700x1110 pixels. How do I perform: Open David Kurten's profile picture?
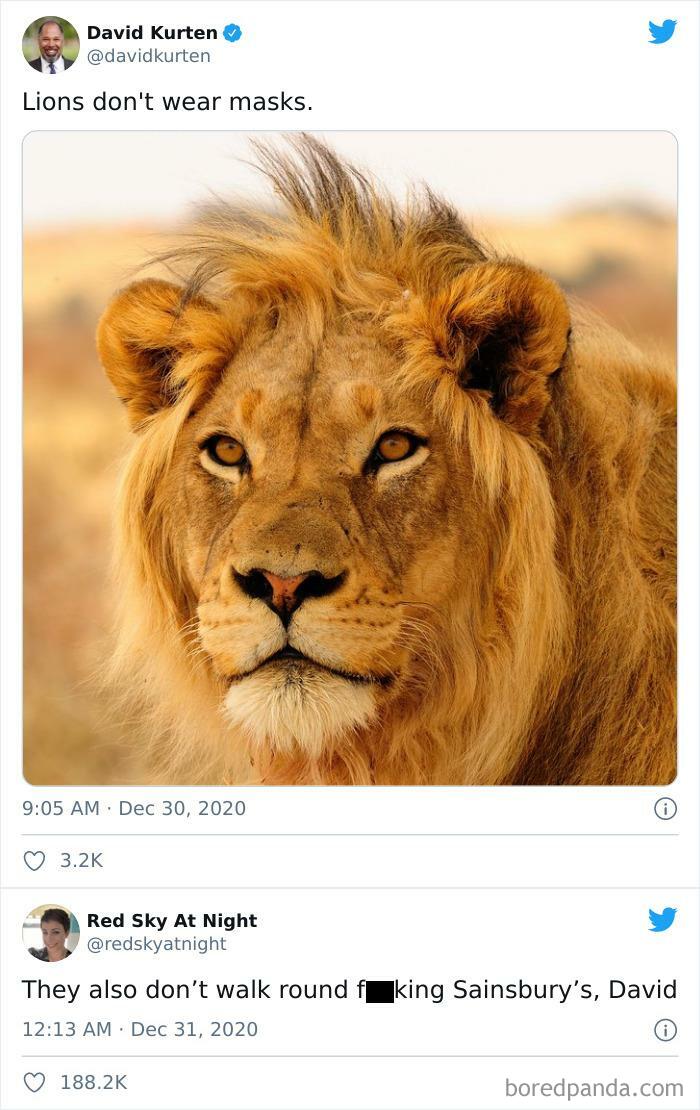[51, 45]
